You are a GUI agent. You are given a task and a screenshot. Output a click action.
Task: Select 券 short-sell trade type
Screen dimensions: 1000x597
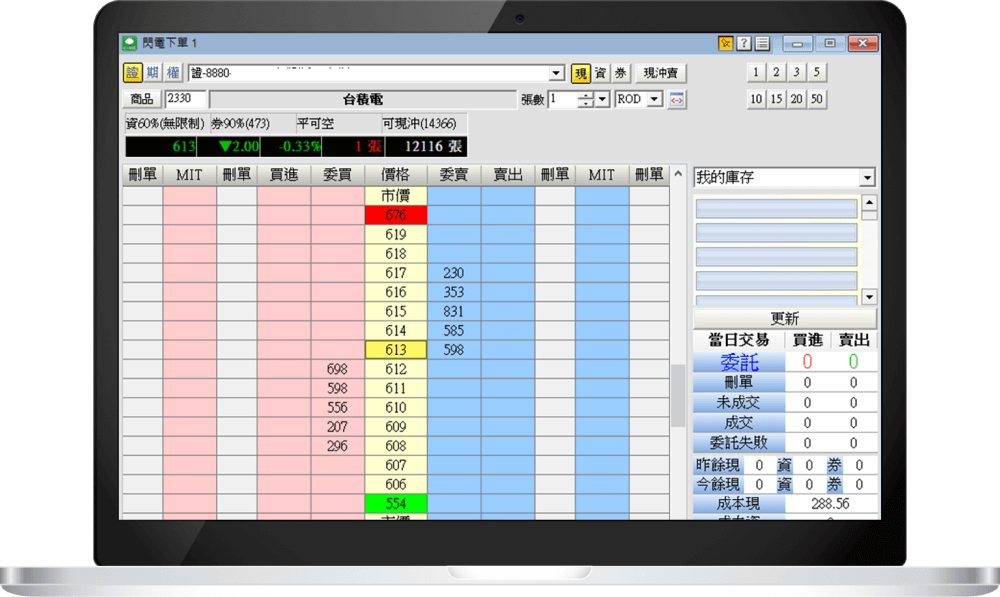(620, 73)
